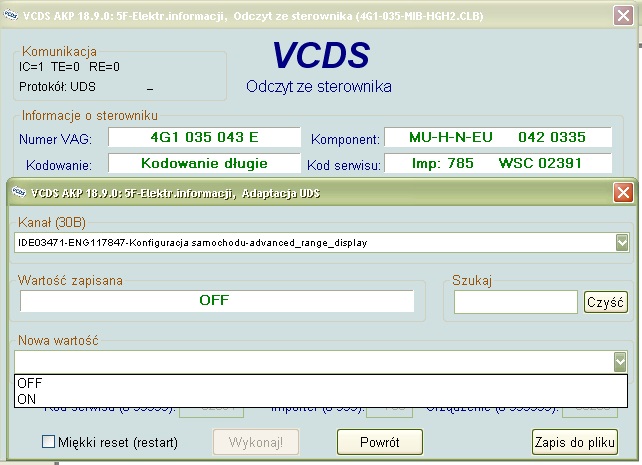642x465 pixels.
Task: Click the disabled Wykonaj! button
Action: (255, 442)
